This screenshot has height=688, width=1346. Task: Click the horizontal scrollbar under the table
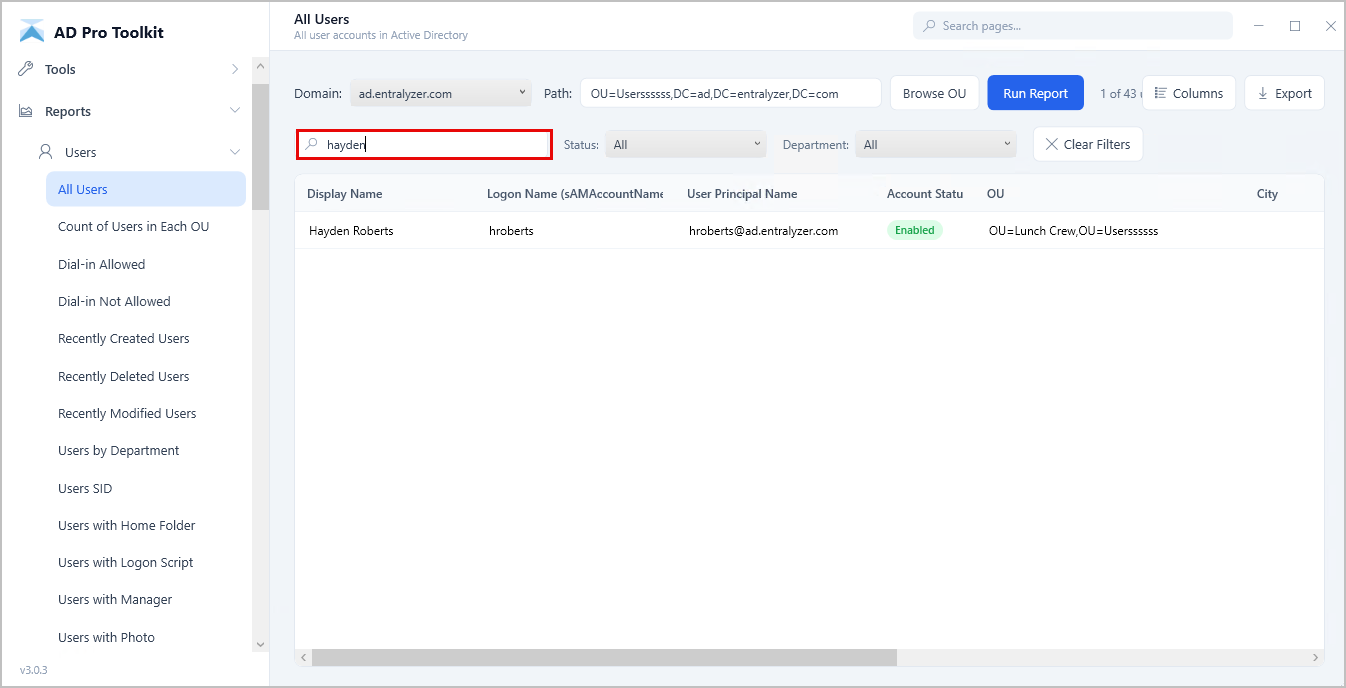tap(604, 657)
